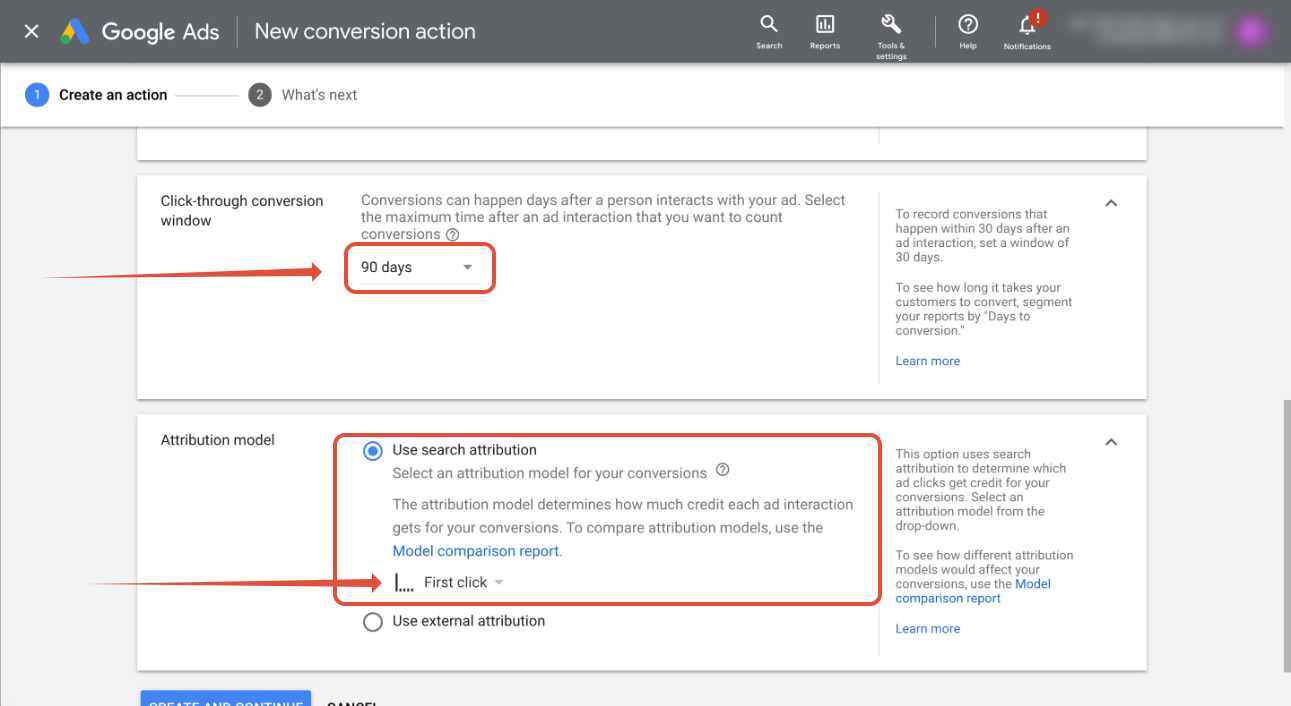
Task: Click help icon next to attribution model prompt
Action: pos(723,470)
